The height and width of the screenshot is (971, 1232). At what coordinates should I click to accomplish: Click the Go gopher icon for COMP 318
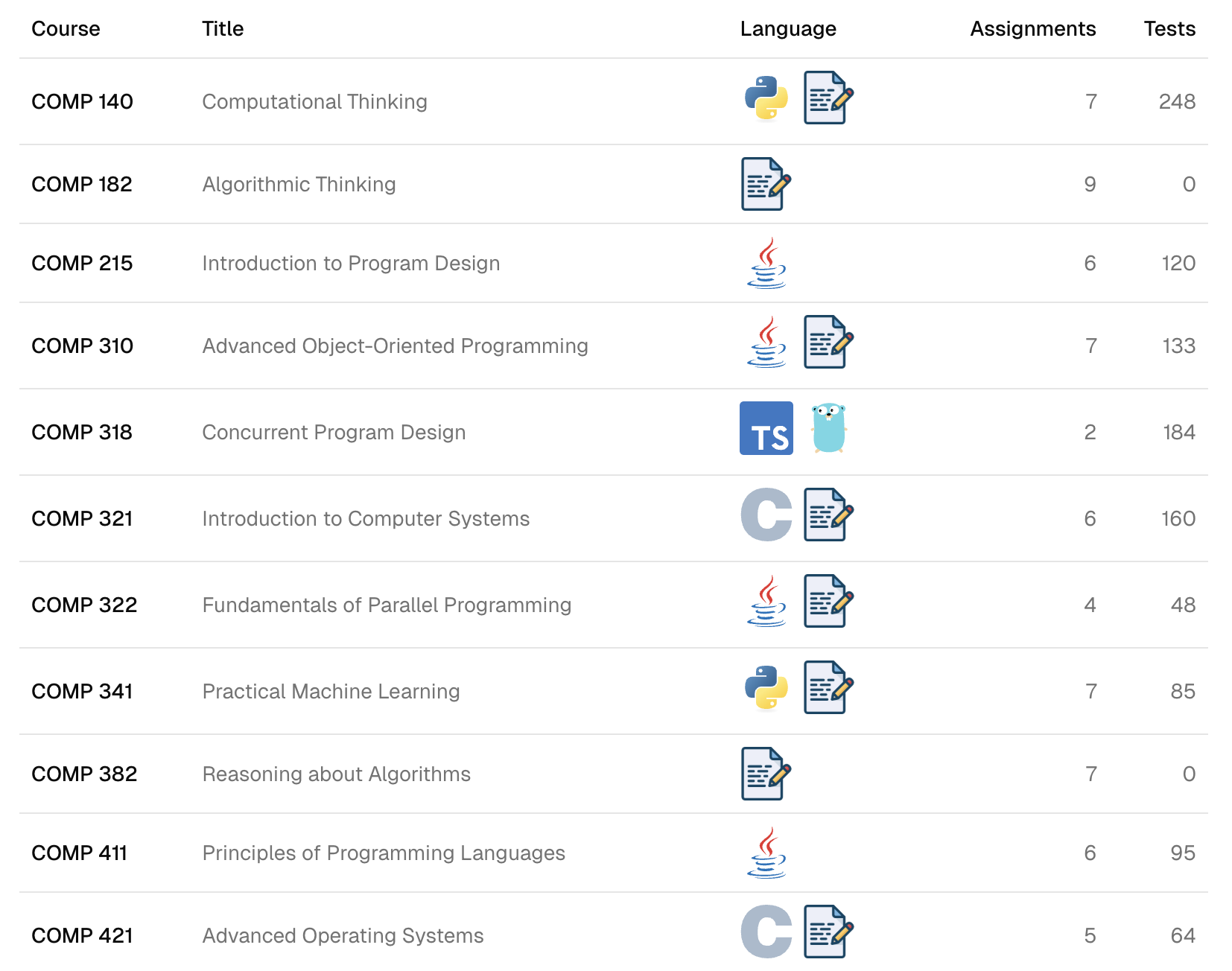[828, 428]
